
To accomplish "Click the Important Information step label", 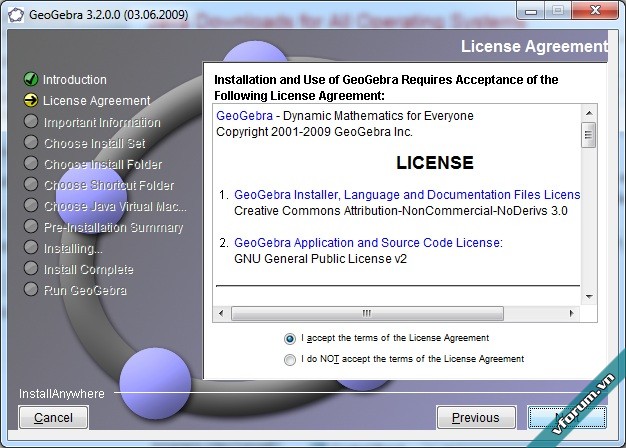I will point(102,122).
